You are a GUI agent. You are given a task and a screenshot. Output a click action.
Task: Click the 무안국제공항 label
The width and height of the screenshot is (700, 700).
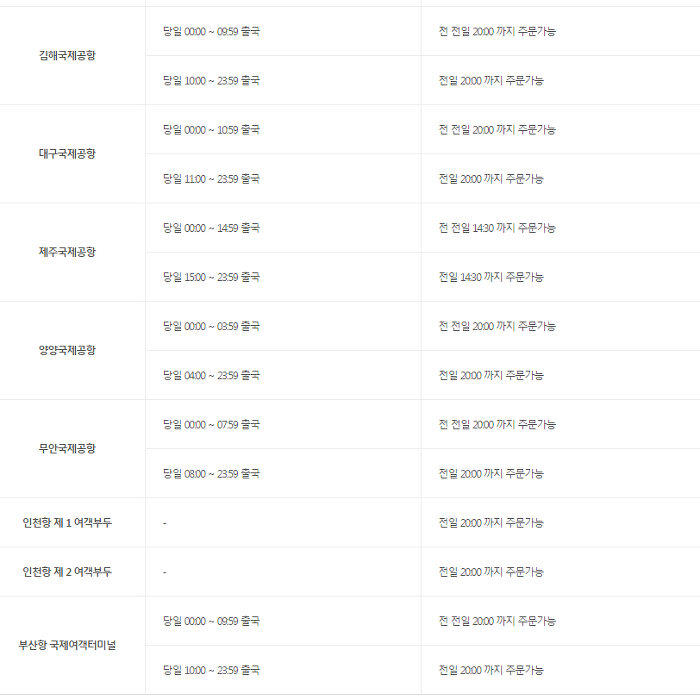tap(67, 448)
